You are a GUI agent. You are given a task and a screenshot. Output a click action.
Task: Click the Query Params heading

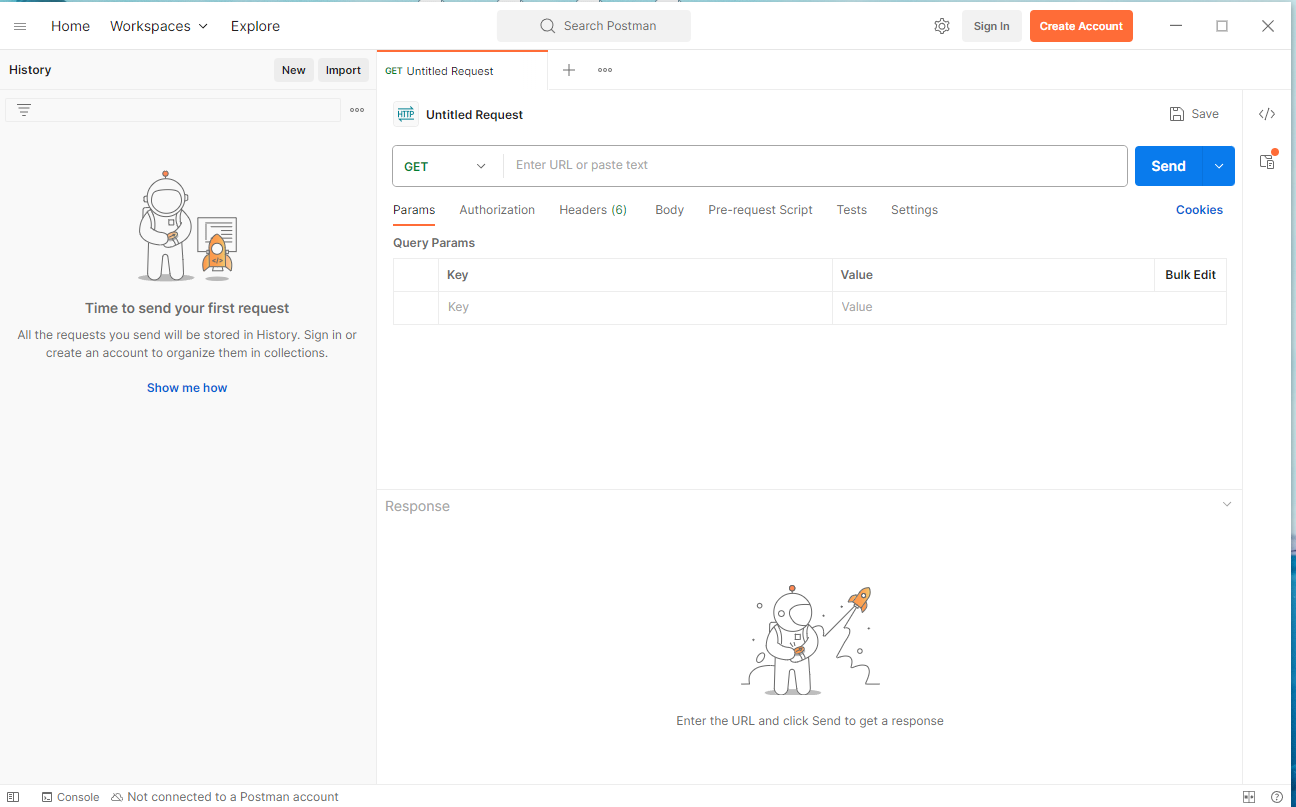pos(434,243)
